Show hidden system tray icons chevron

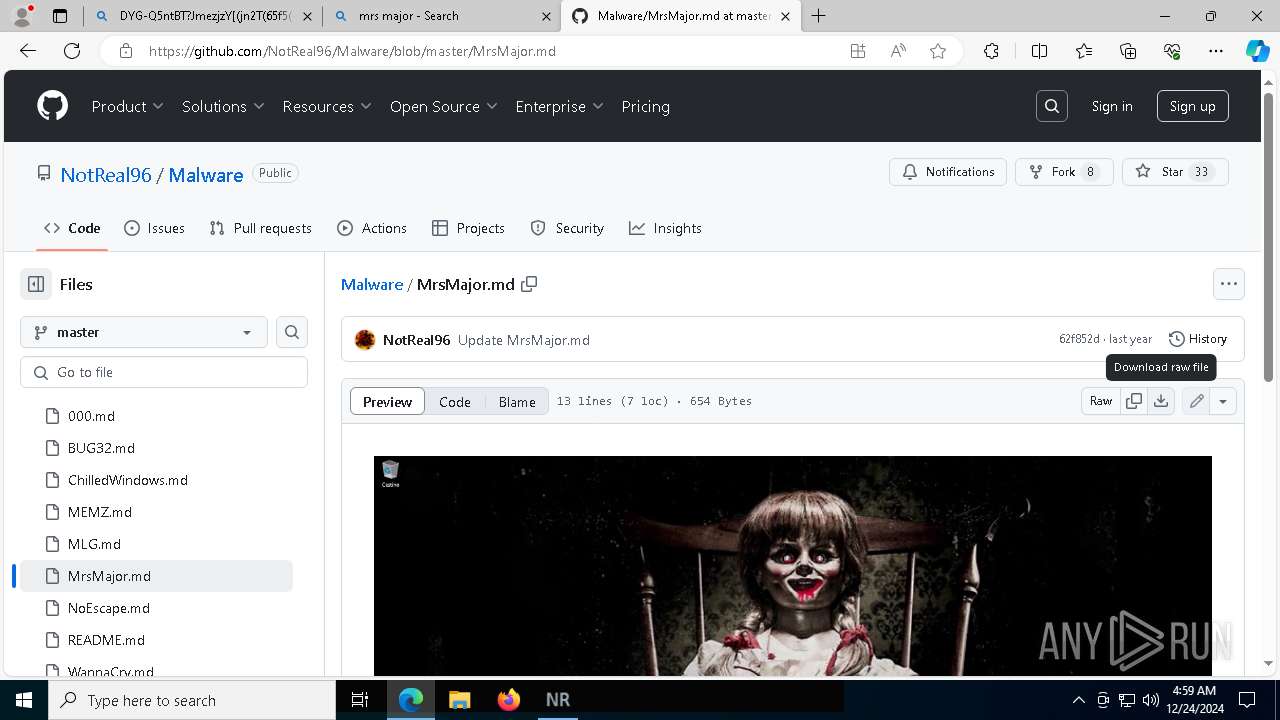1078,700
